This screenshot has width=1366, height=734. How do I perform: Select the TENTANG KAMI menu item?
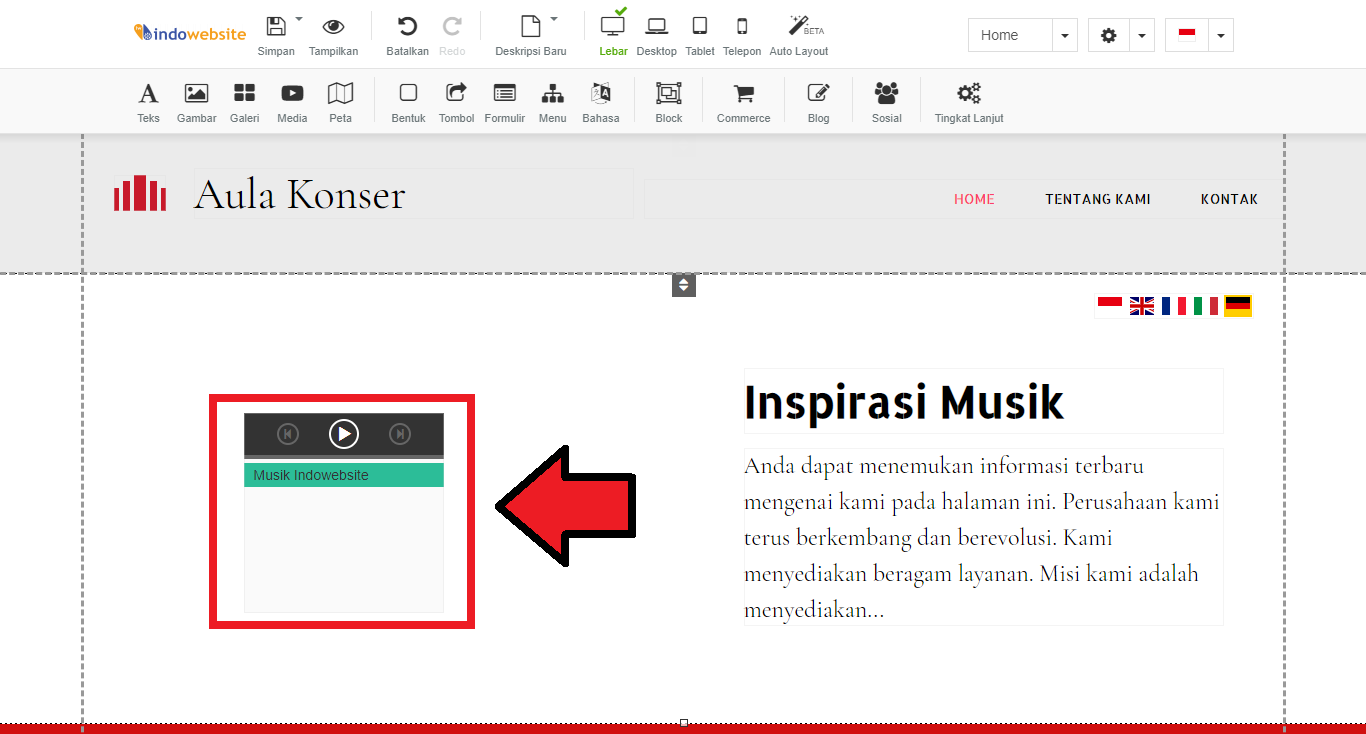[1098, 199]
